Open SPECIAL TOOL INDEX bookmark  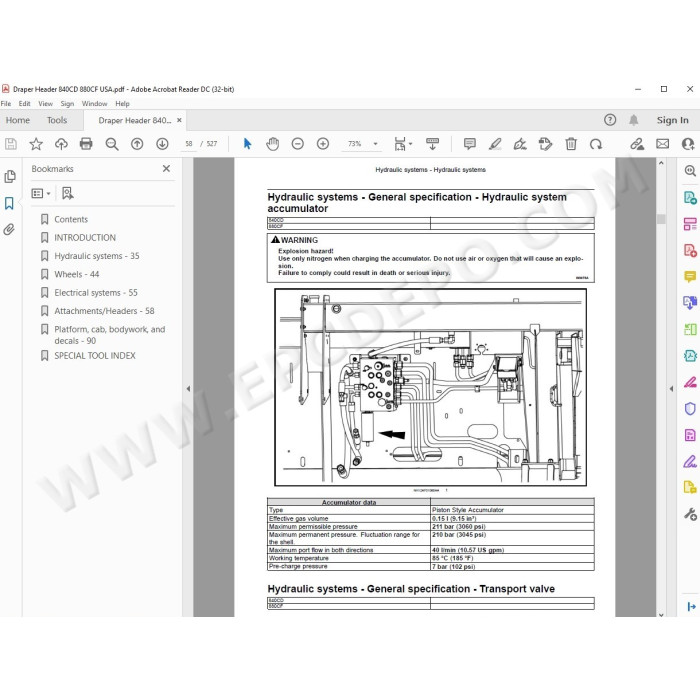[x=95, y=355]
